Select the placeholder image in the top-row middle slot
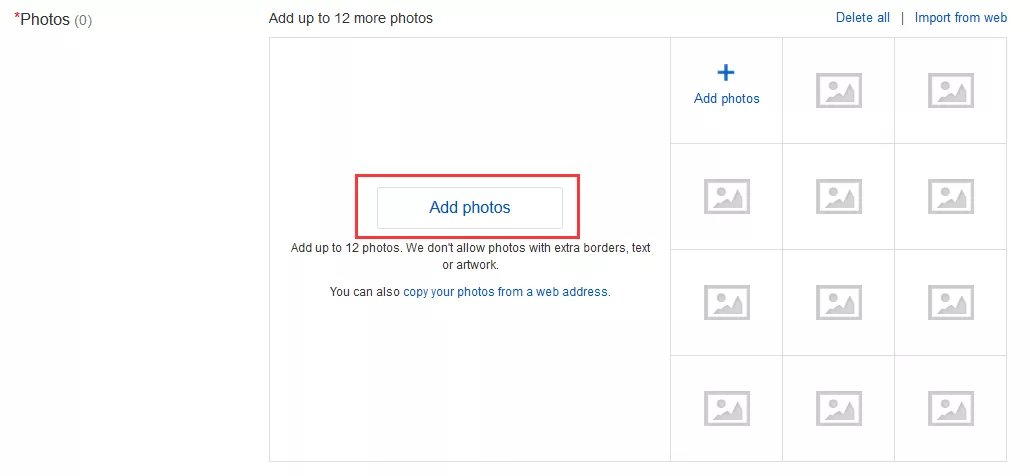Screen dimensions: 1030x476 (x=839, y=91)
